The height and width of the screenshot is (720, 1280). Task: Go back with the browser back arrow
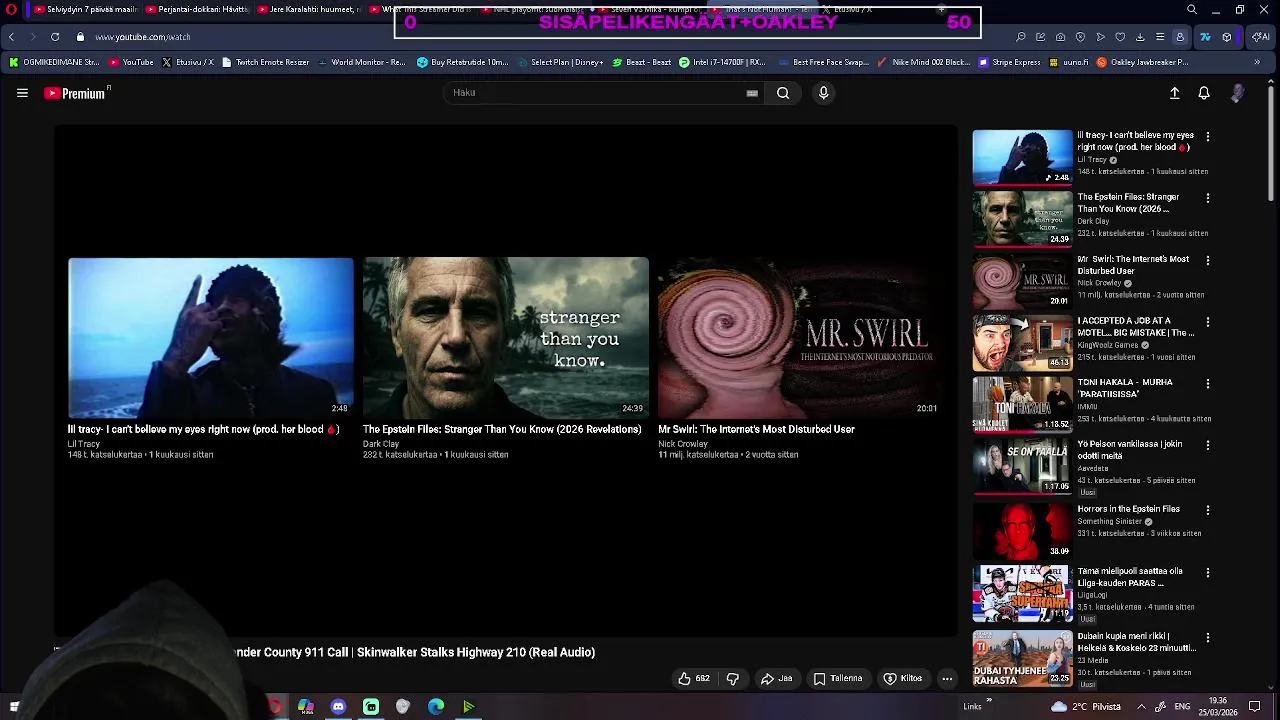point(11,37)
